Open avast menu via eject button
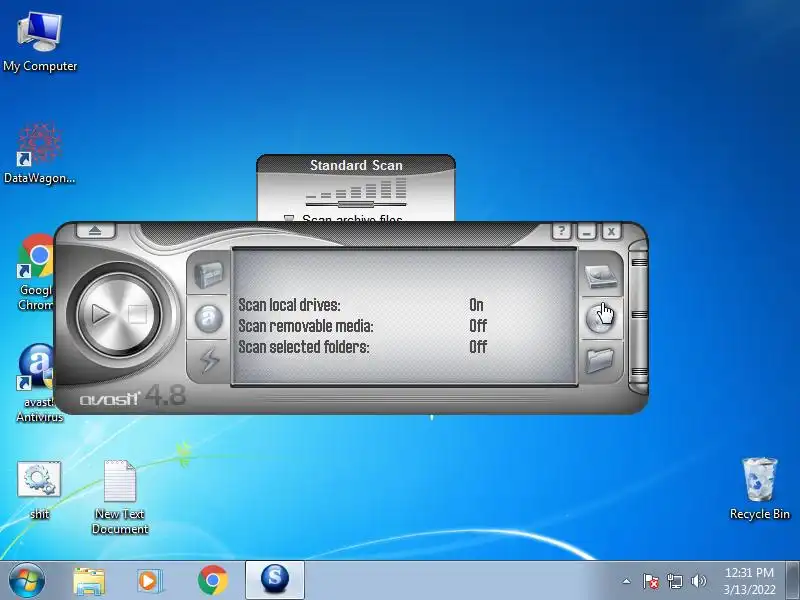The image size is (800, 600). point(95,231)
